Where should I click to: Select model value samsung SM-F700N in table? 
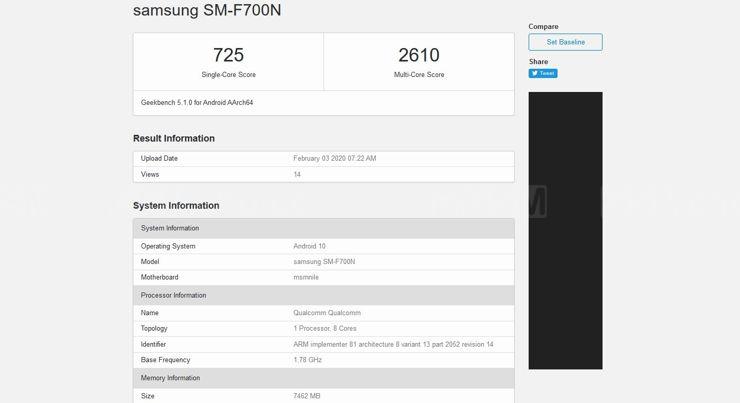(x=324, y=261)
